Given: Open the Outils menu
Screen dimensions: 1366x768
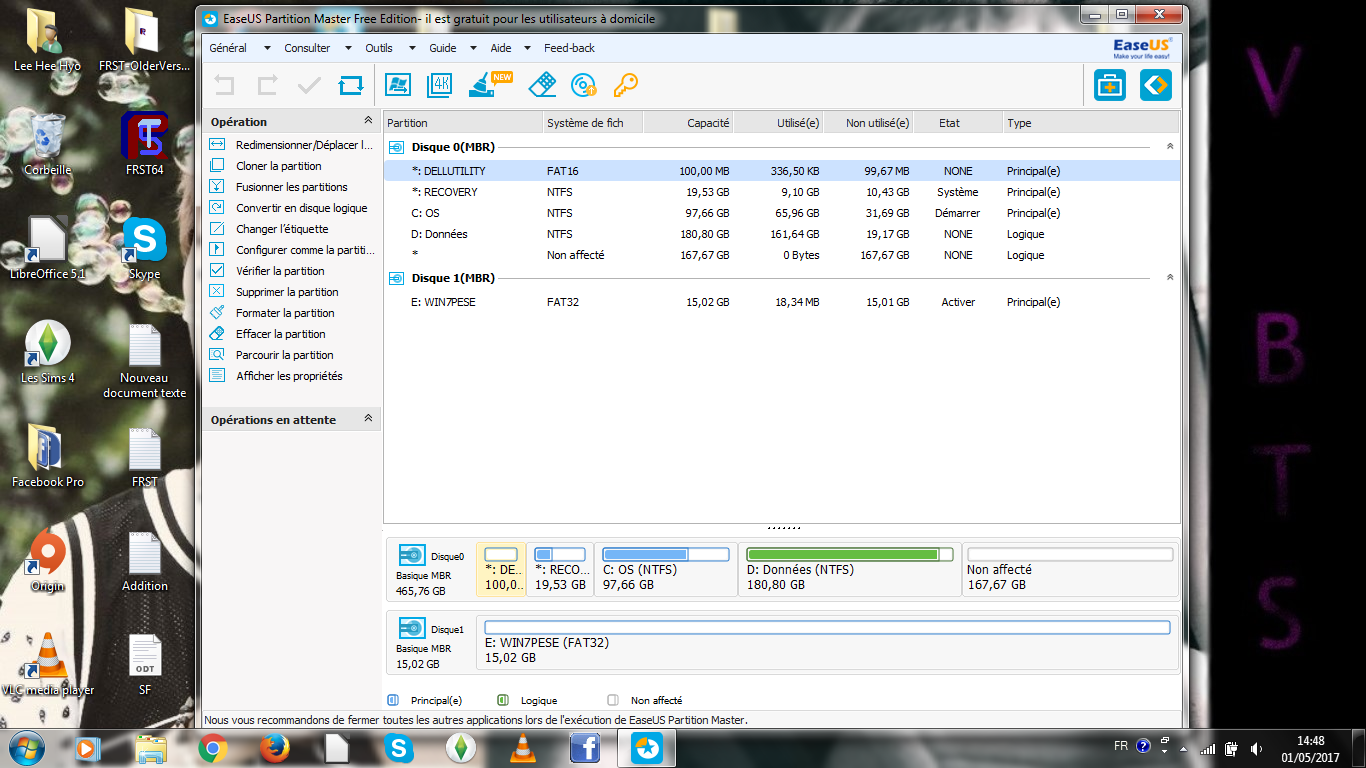Looking at the screenshot, I should coord(379,48).
